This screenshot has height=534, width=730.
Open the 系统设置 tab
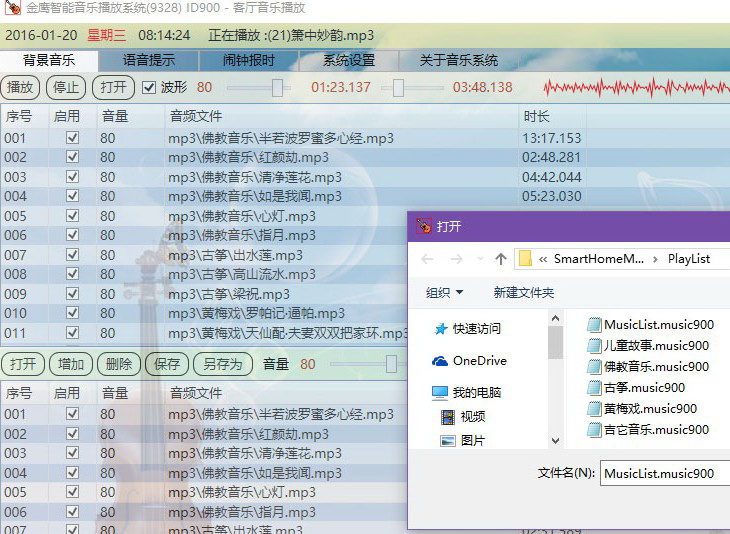point(349,60)
